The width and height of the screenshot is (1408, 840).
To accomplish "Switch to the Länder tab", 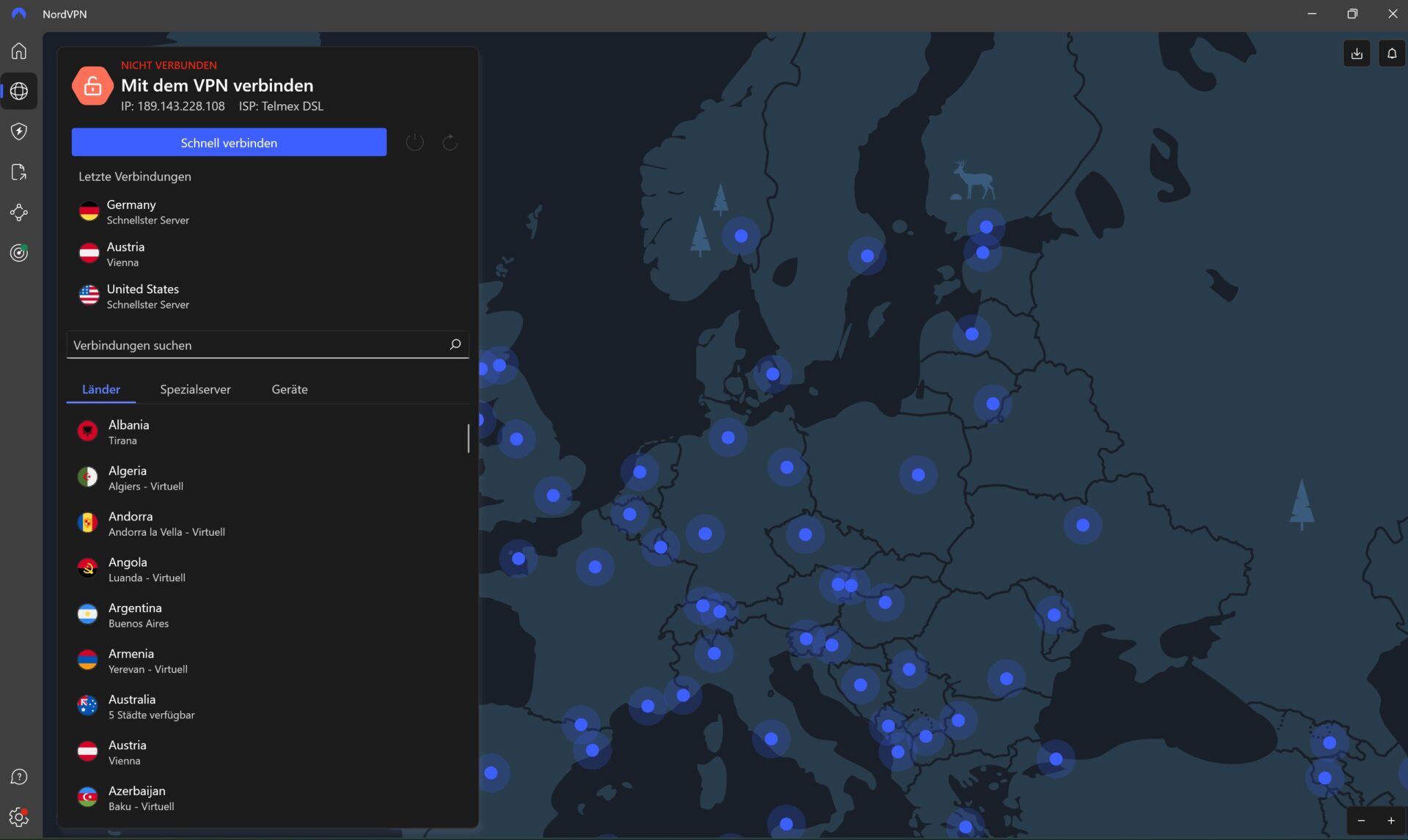I will click(x=101, y=389).
